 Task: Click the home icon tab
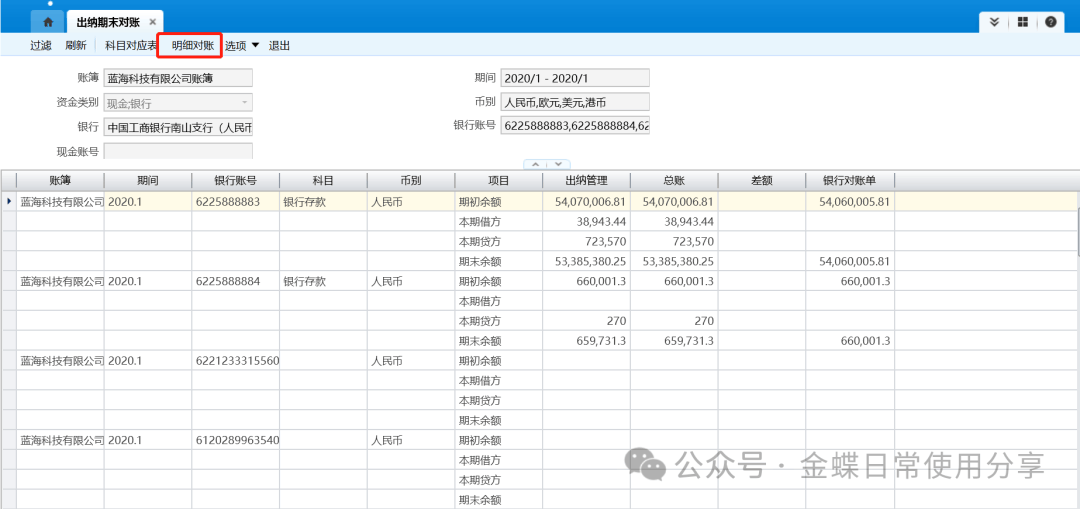click(x=47, y=21)
